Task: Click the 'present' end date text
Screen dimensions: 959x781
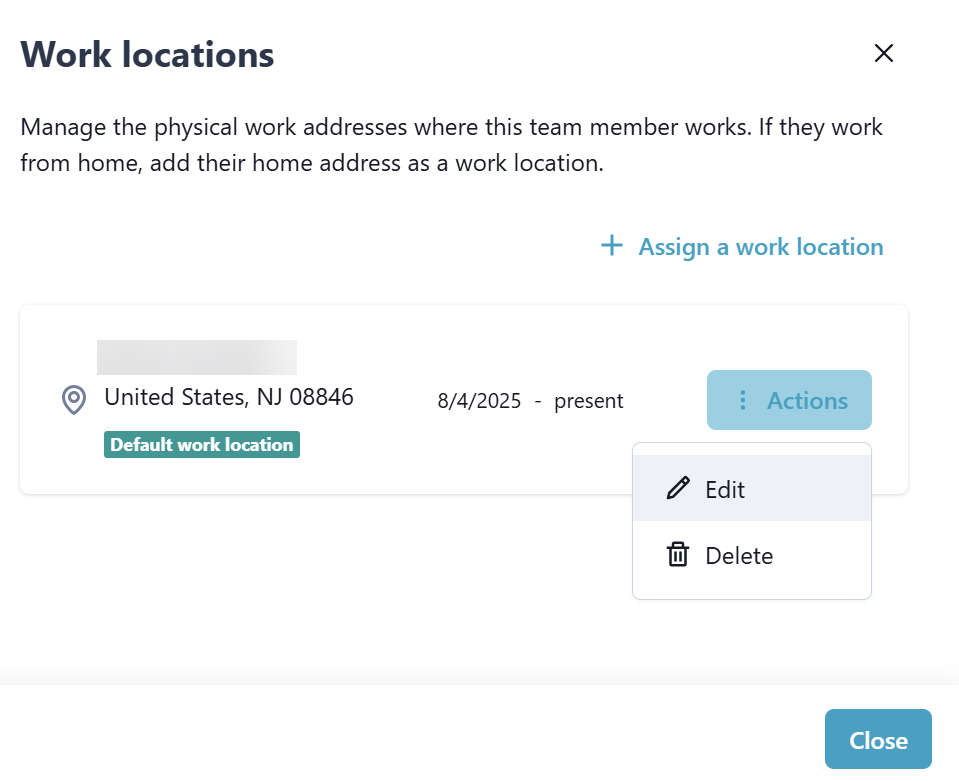Action: coord(589,401)
